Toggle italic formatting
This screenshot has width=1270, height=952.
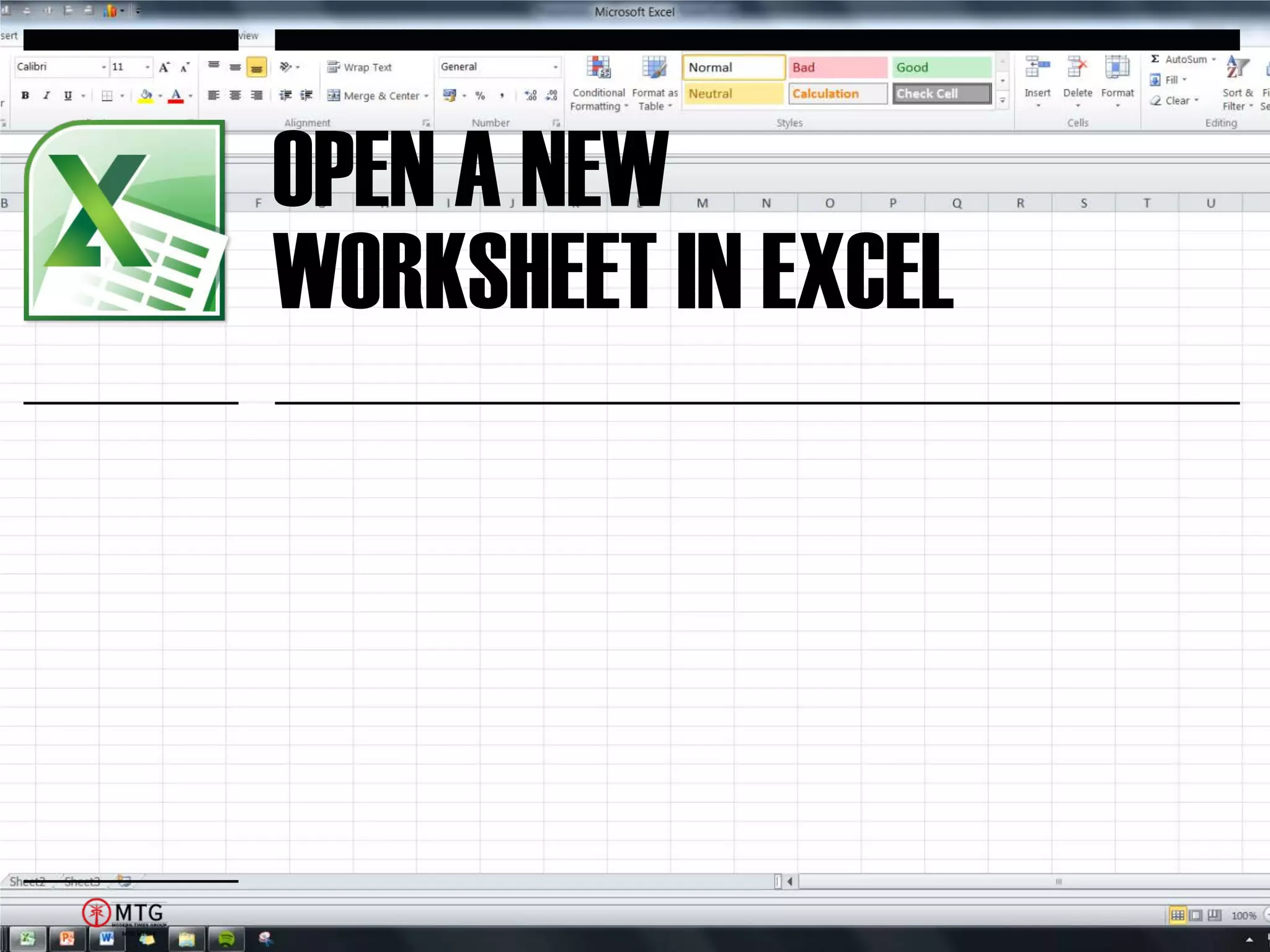[x=47, y=95]
